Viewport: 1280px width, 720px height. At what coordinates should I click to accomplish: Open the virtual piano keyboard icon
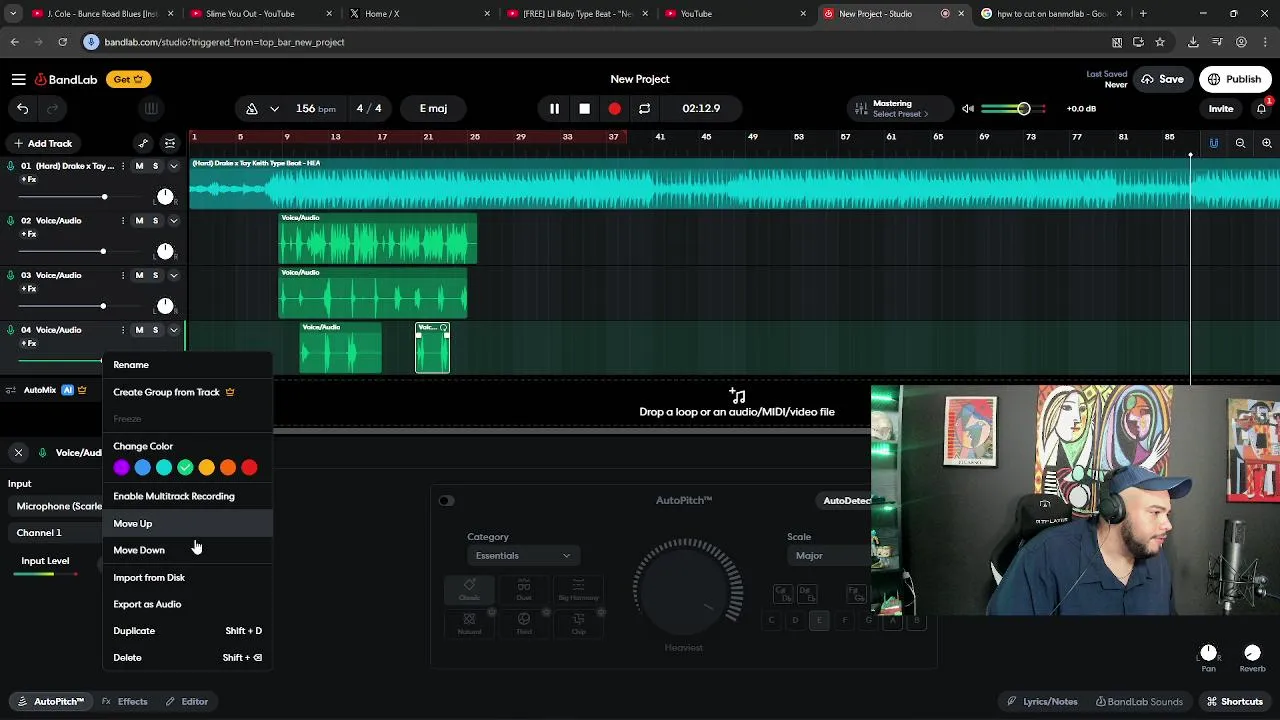point(151,108)
